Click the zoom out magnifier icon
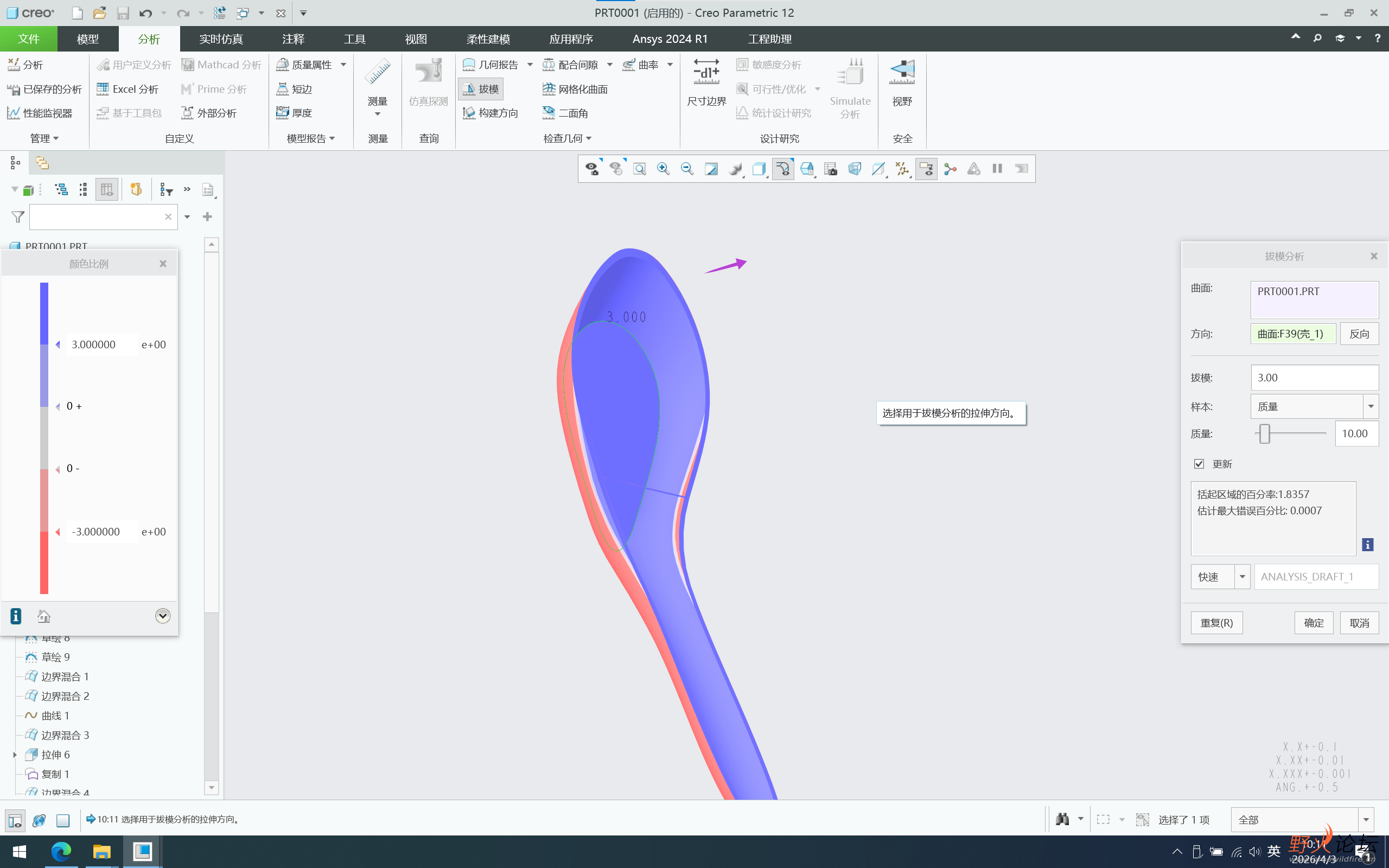The width and height of the screenshot is (1389, 868). (687, 169)
